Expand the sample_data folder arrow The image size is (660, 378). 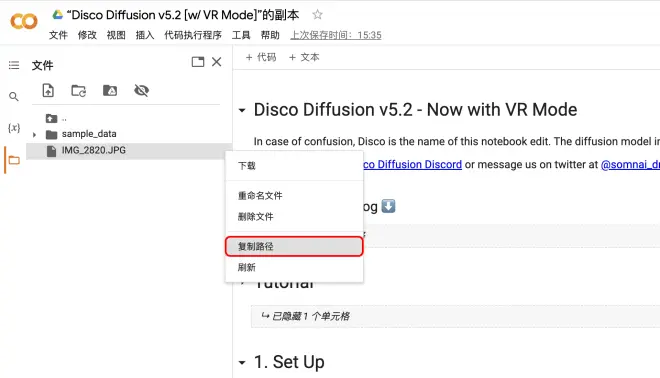pyautogui.click(x=35, y=135)
